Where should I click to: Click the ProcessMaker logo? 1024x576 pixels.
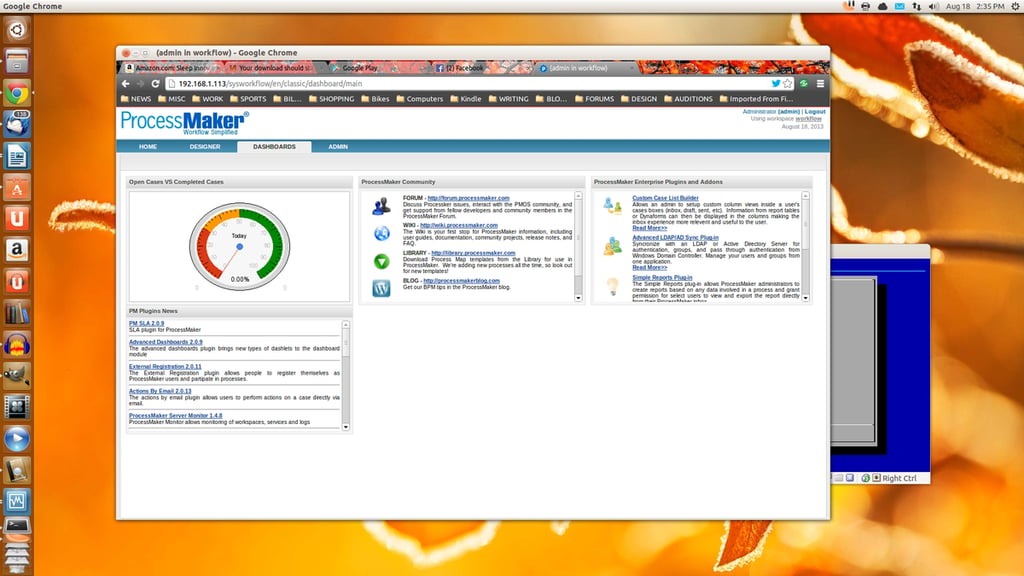pyautogui.click(x=185, y=122)
